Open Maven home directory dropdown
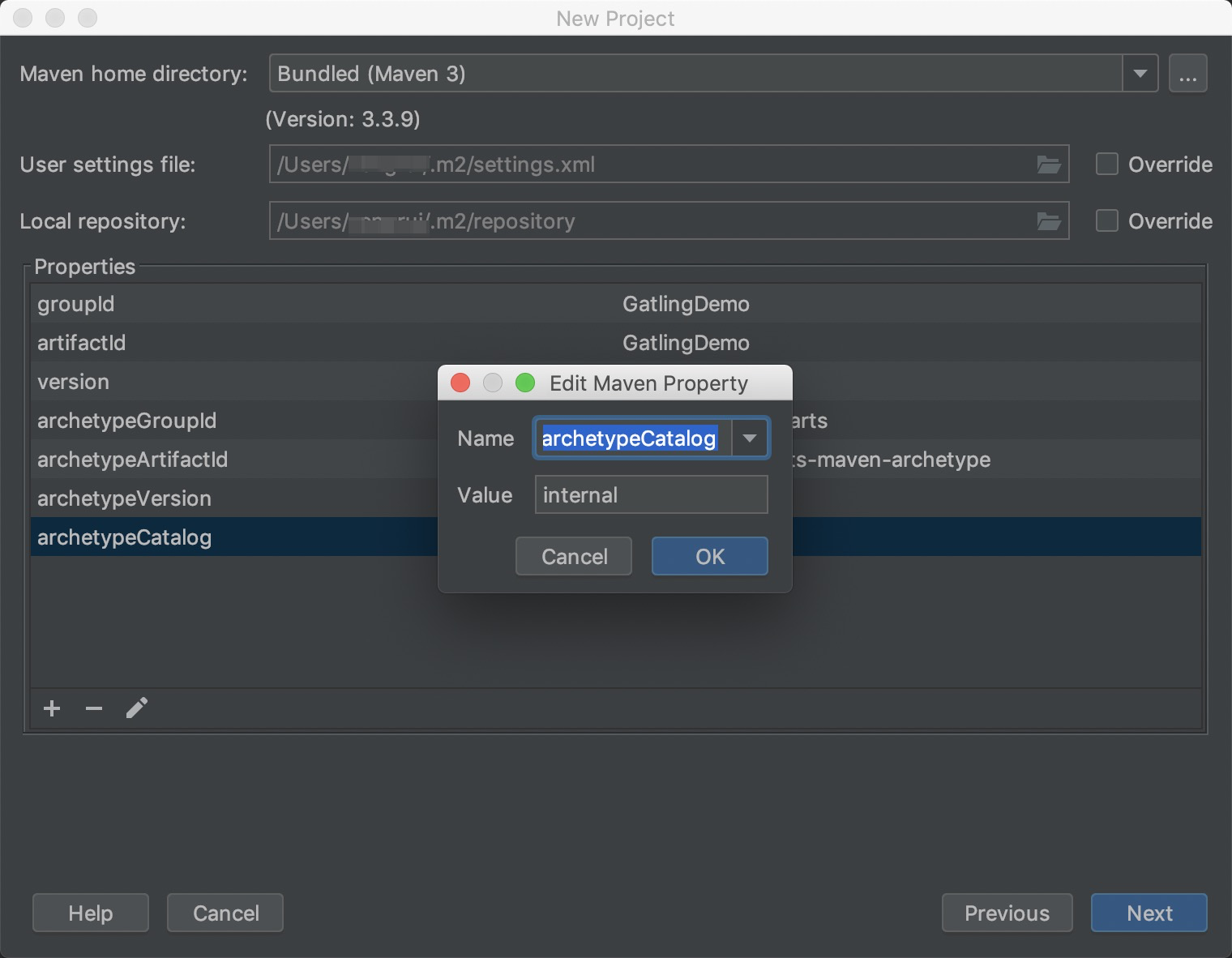Image resolution: width=1232 pixels, height=958 pixels. tap(1140, 74)
